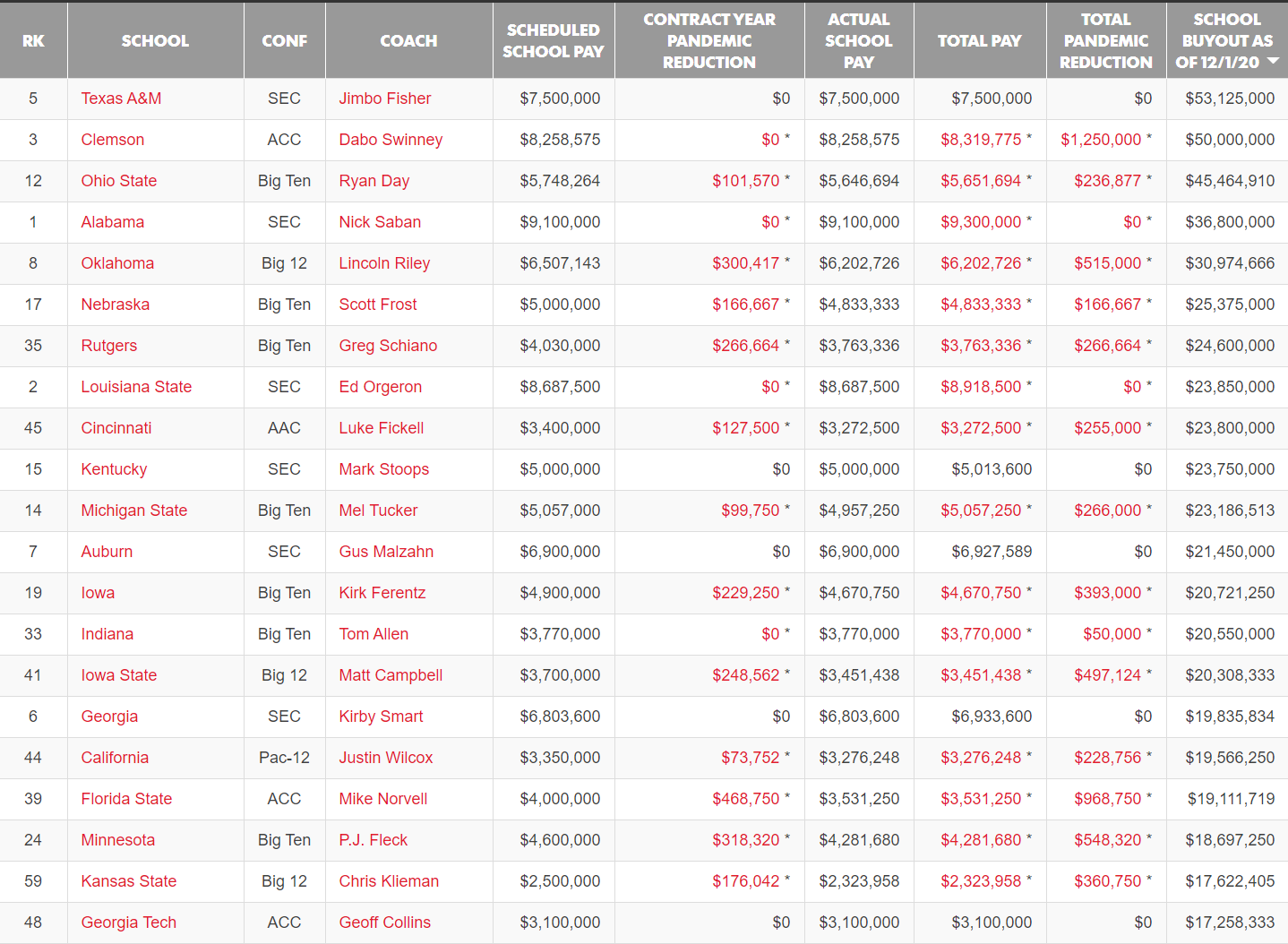Open the Clemson school link
The width and height of the screenshot is (1288, 944).
tap(112, 140)
